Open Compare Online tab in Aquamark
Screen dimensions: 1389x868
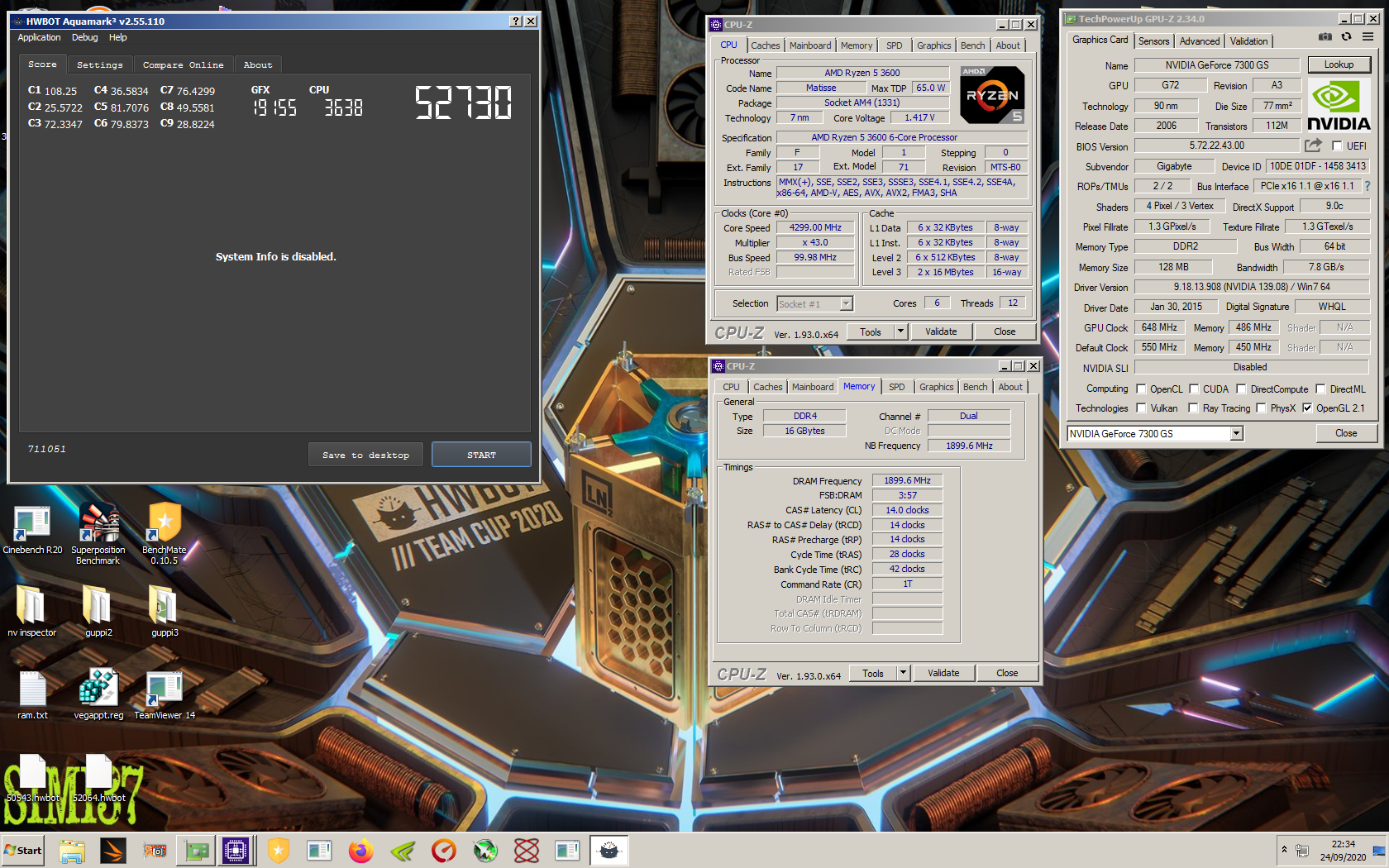[183, 64]
